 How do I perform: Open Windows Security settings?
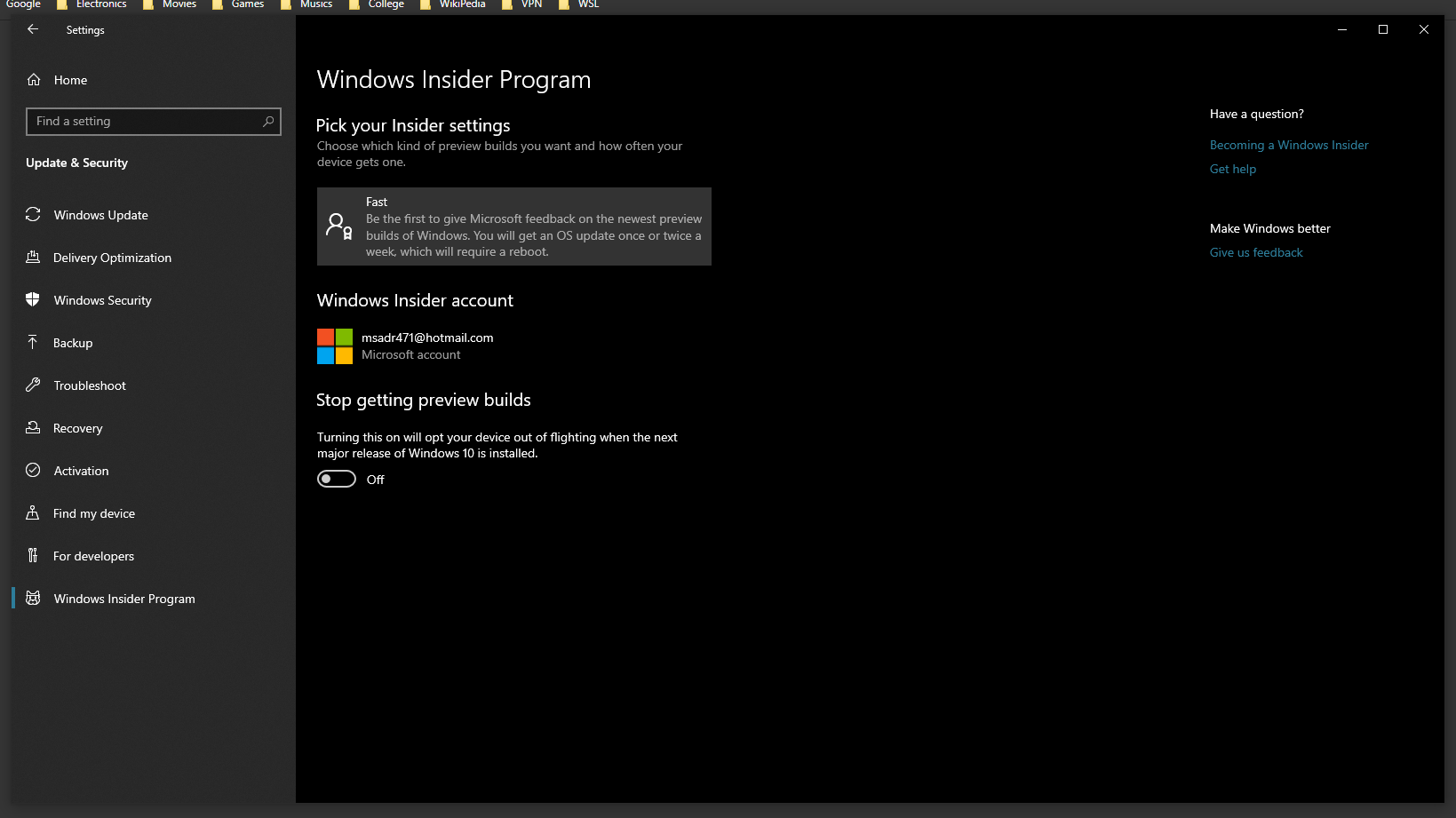102,300
